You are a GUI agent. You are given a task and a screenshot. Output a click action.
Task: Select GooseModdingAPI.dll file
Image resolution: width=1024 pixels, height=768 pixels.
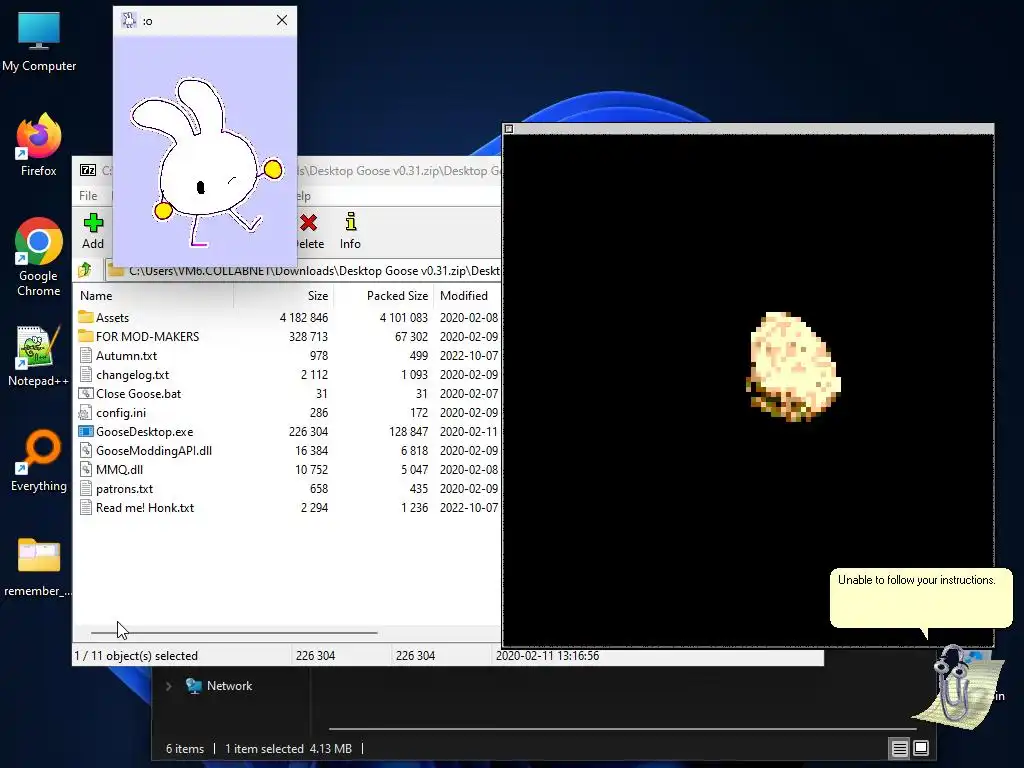[x=288, y=450]
